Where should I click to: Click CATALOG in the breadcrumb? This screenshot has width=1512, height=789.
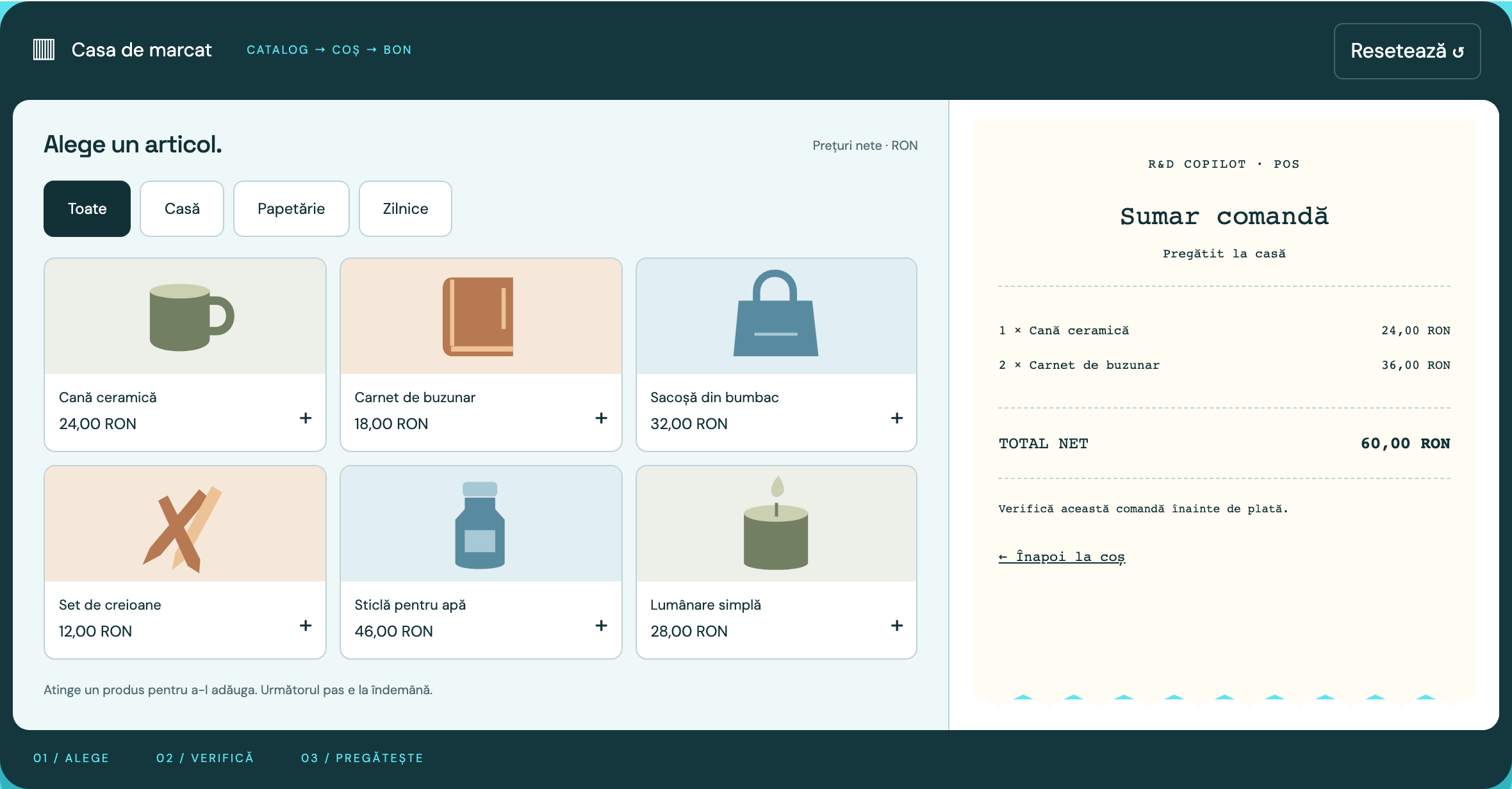click(x=277, y=50)
